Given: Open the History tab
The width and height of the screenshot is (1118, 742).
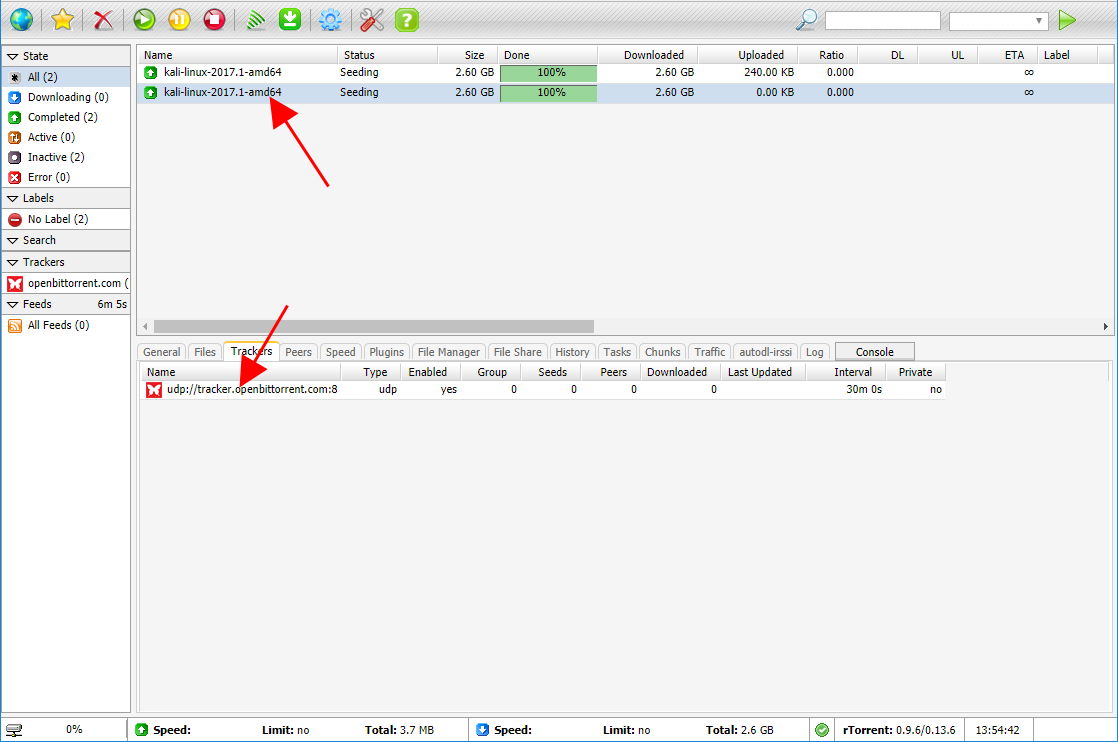Looking at the screenshot, I should coord(572,351).
